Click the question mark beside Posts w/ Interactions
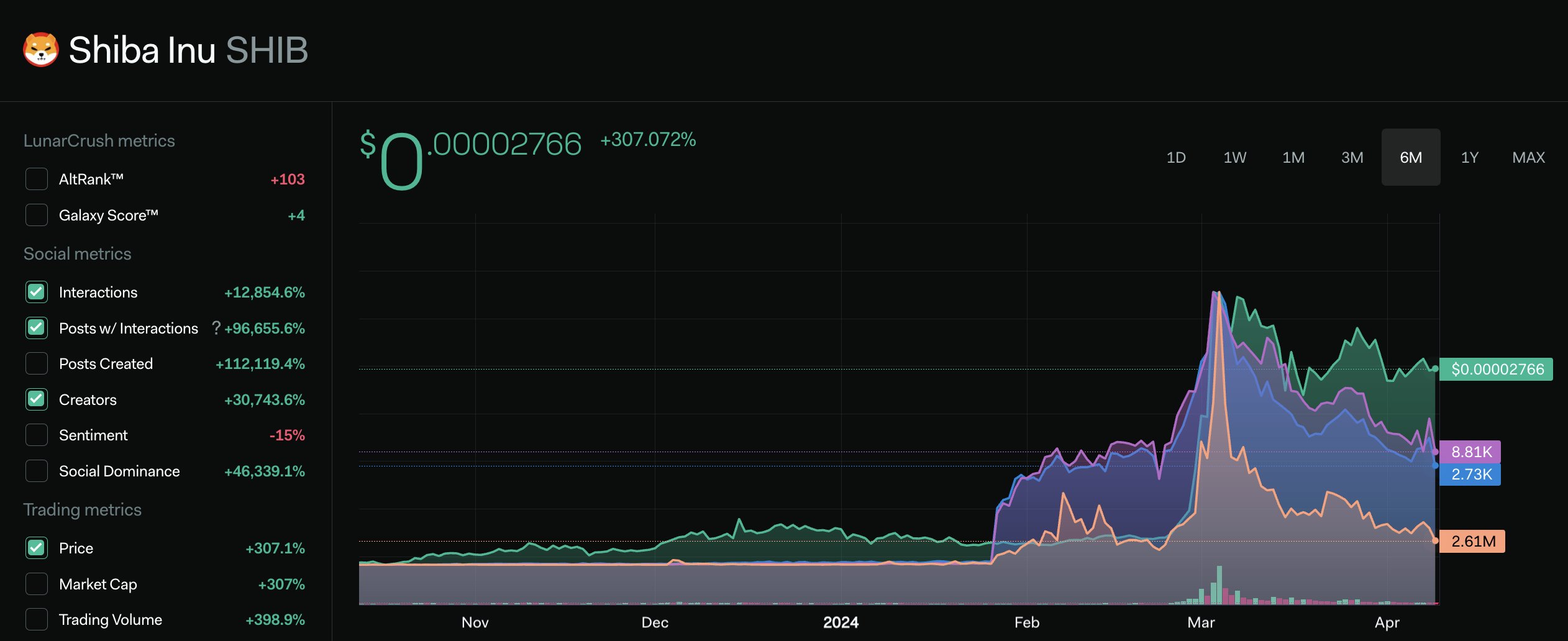The height and width of the screenshot is (641, 1568). tap(216, 327)
